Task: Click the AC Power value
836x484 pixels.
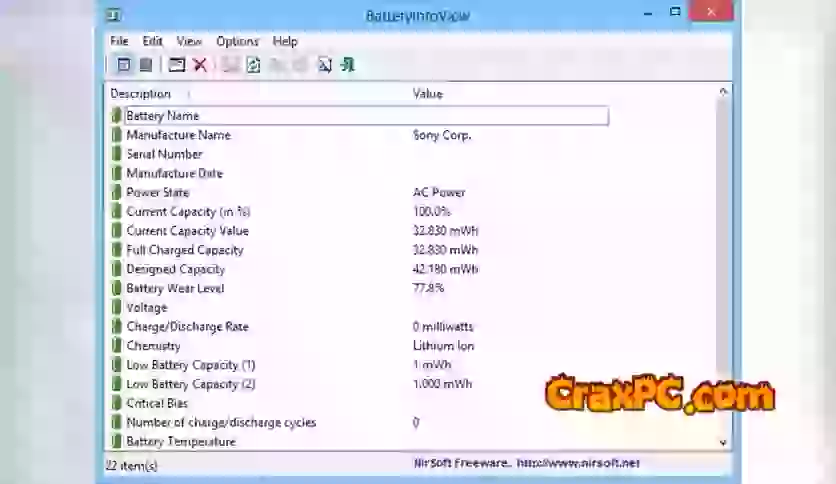Action: pos(439,192)
